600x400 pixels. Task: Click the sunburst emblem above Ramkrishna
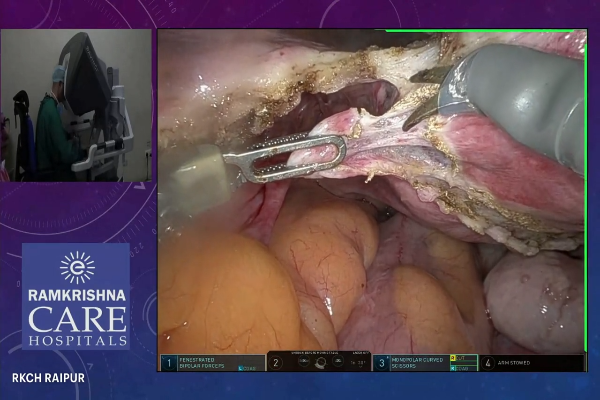pyautogui.click(x=77, y=268)
